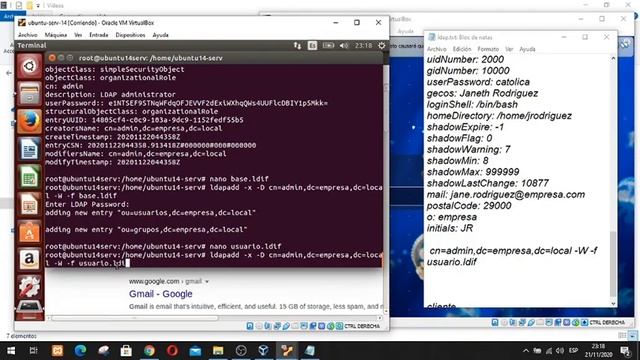
Task: Open Ver menu in Notepad
Action: click(x=509, y=49)
